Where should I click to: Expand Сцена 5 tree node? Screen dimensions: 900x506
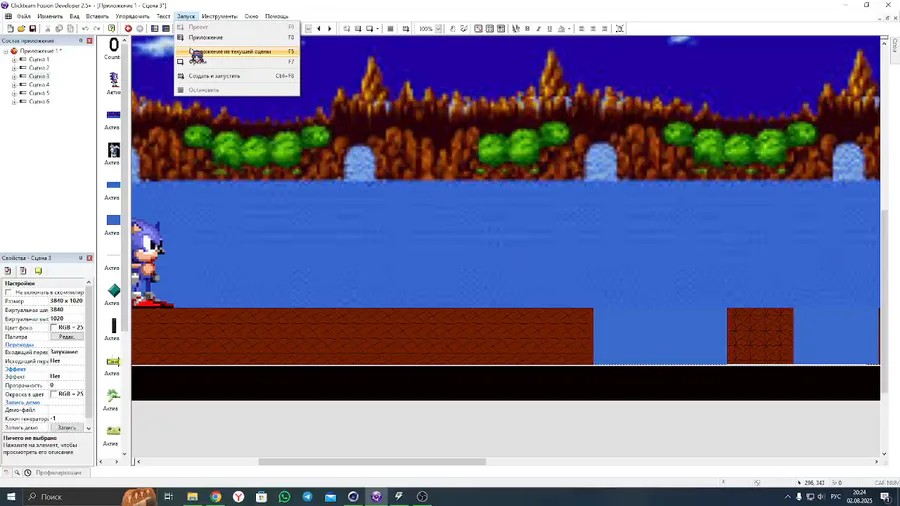[14, 93]
